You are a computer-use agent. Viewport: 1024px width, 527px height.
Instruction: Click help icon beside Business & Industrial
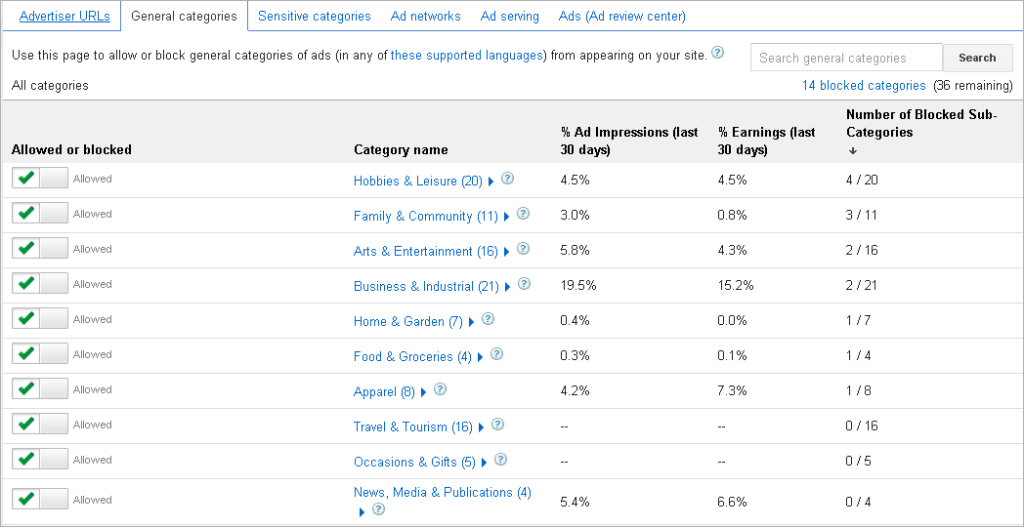pyautogui.click(x=524, y=284)
